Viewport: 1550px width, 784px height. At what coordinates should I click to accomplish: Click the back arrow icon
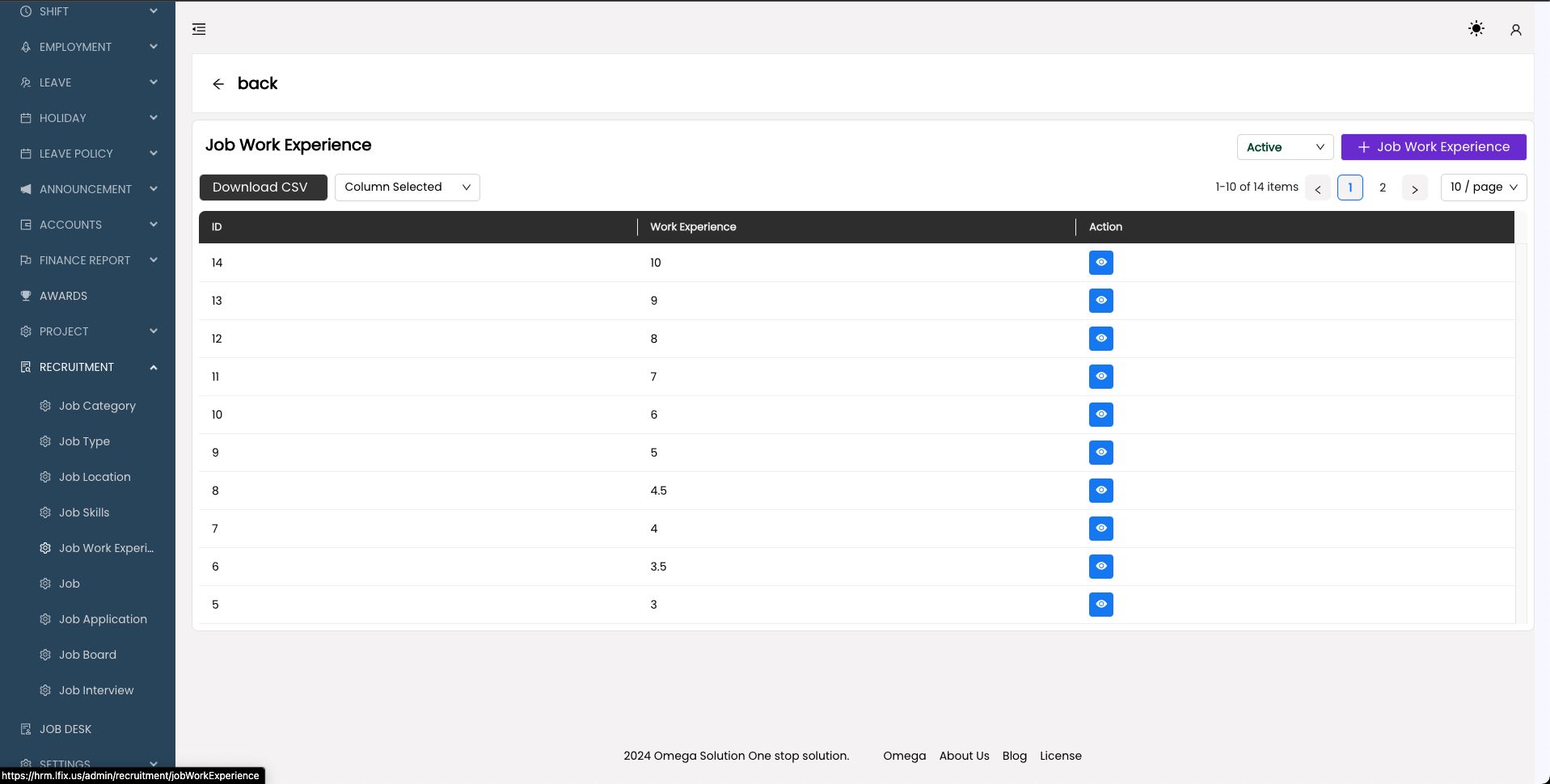pos(218,84)
